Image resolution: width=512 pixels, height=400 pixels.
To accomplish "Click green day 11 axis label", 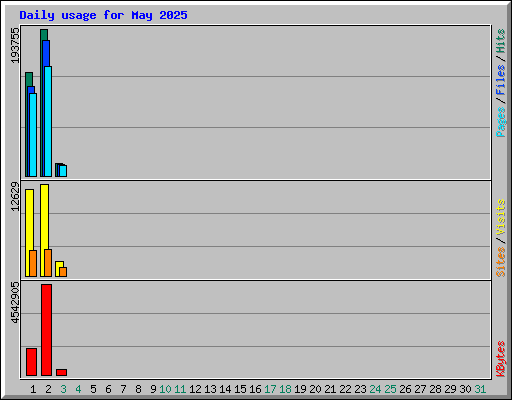I will click(x=180, y=389).
